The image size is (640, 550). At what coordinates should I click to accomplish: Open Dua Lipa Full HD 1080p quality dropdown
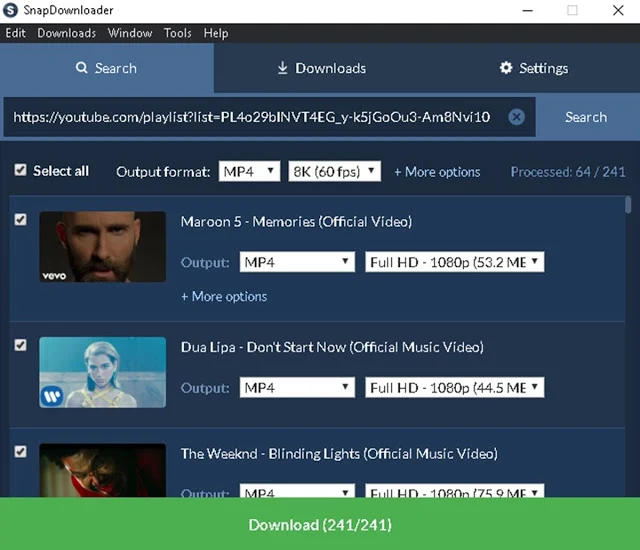[455, 387]
